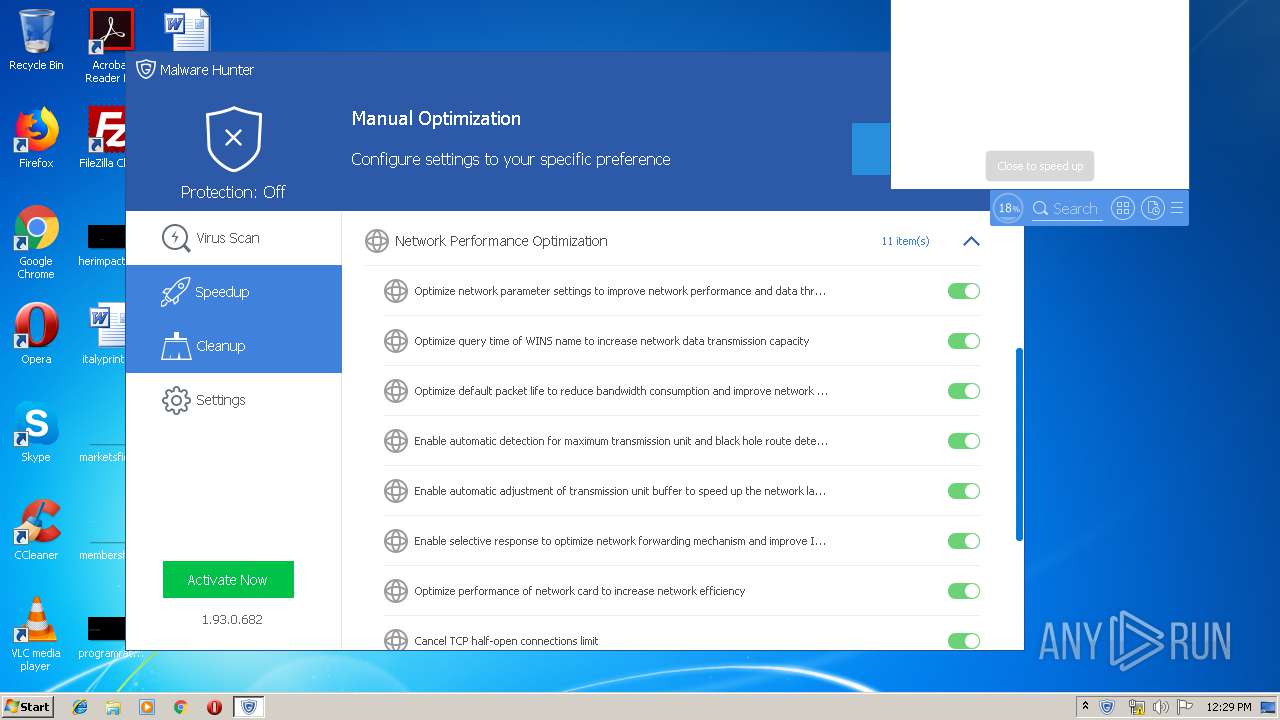This screenshot has height=720, width=1280.
Task: Disable automatic detection for maximum transmission unit
Action: tap(964, 441)
